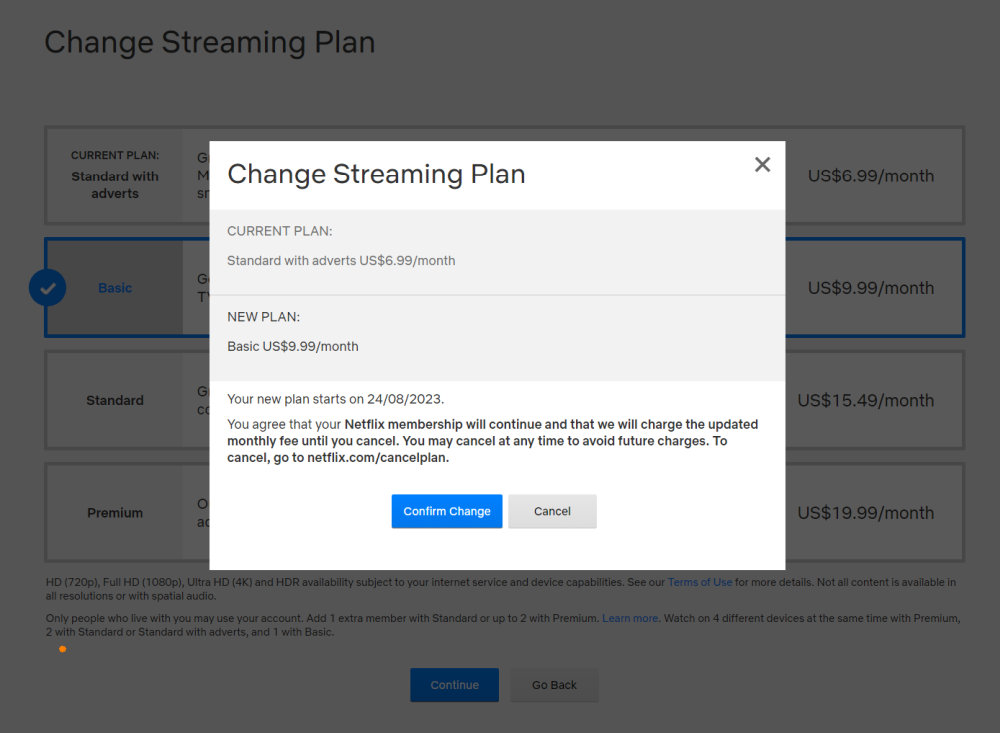Choose the Standard plan option

tap(115, 400)
